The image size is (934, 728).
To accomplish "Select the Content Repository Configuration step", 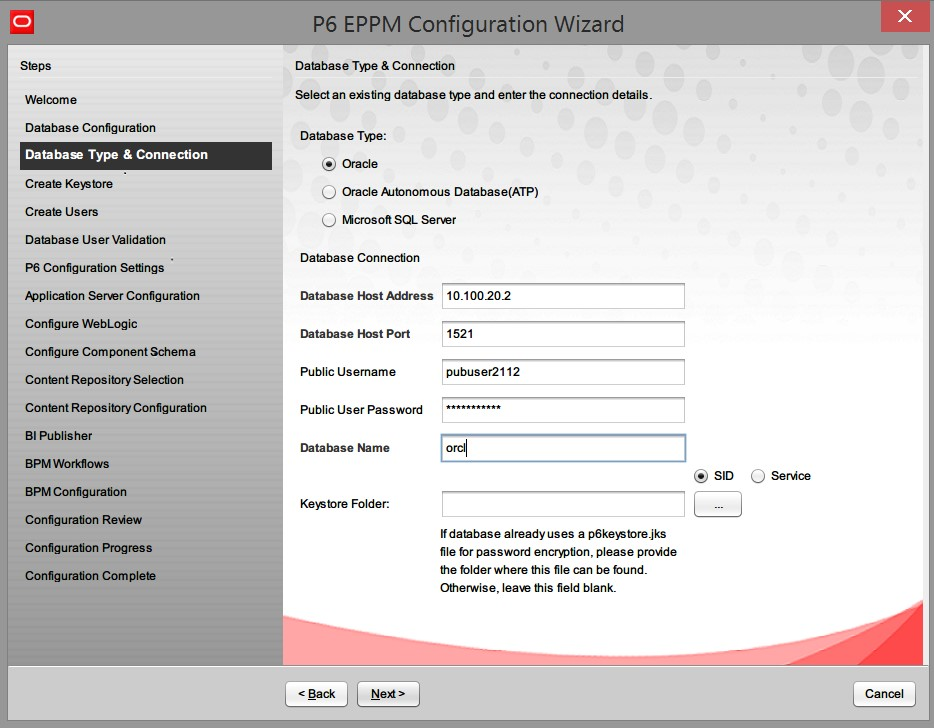I will [116, 407].
